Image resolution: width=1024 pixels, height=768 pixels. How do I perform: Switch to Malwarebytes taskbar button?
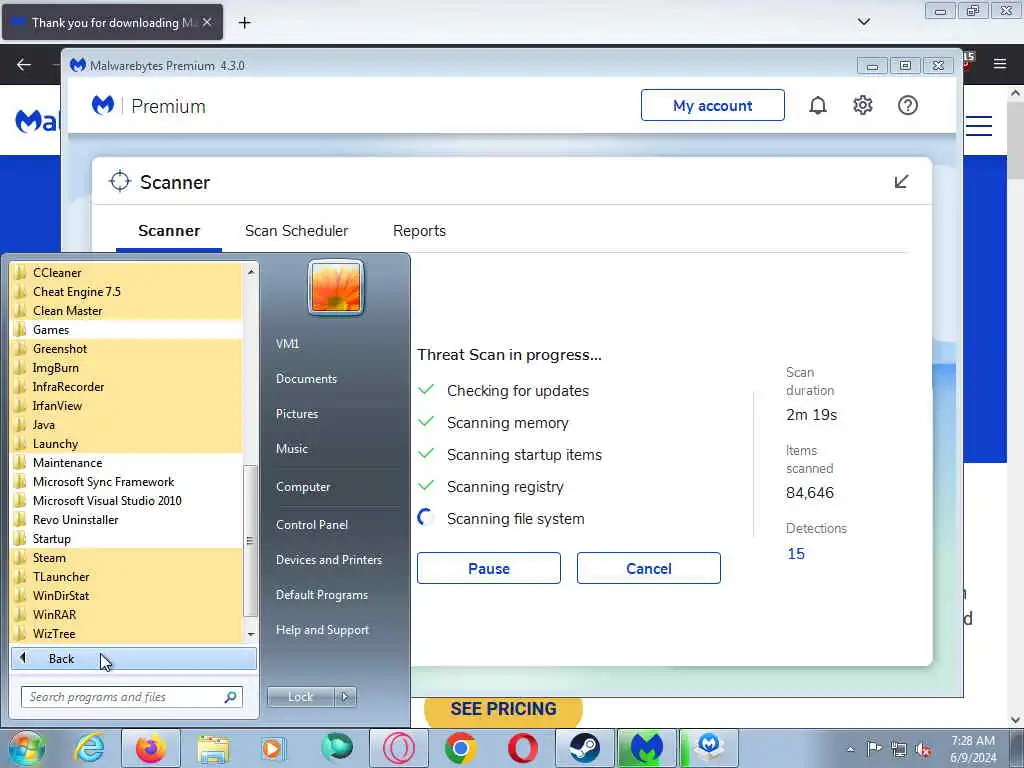(647, 748)
